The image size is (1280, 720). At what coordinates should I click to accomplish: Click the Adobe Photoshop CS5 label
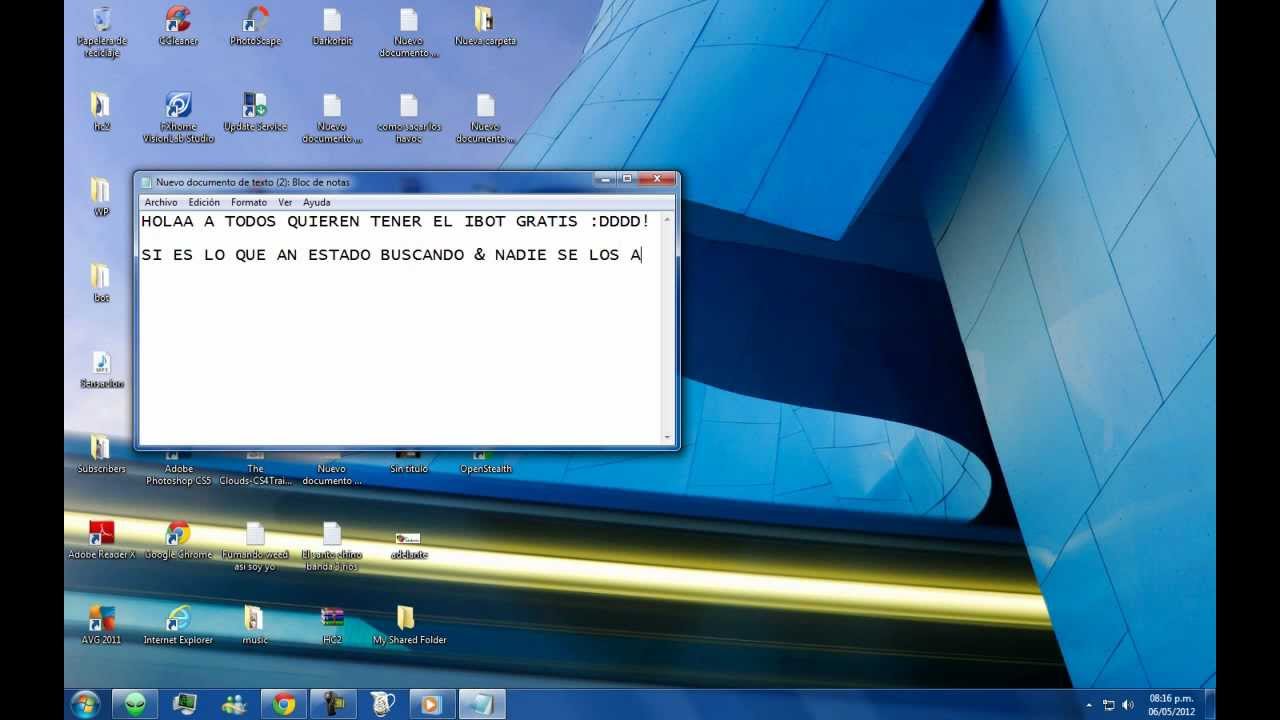coord(178,475)
